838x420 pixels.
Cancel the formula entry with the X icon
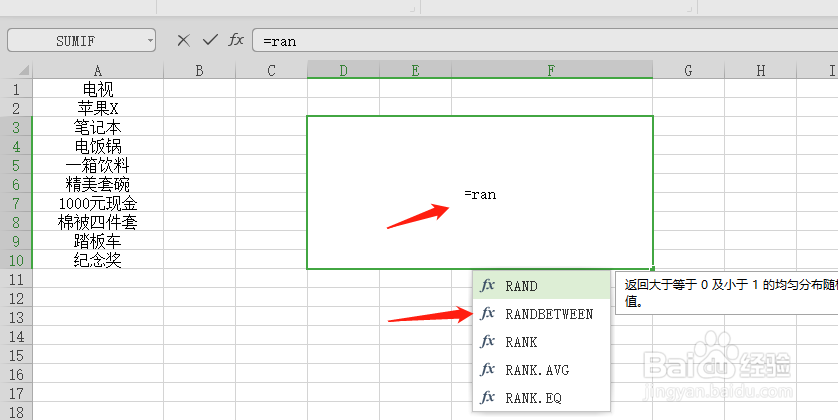183,40
